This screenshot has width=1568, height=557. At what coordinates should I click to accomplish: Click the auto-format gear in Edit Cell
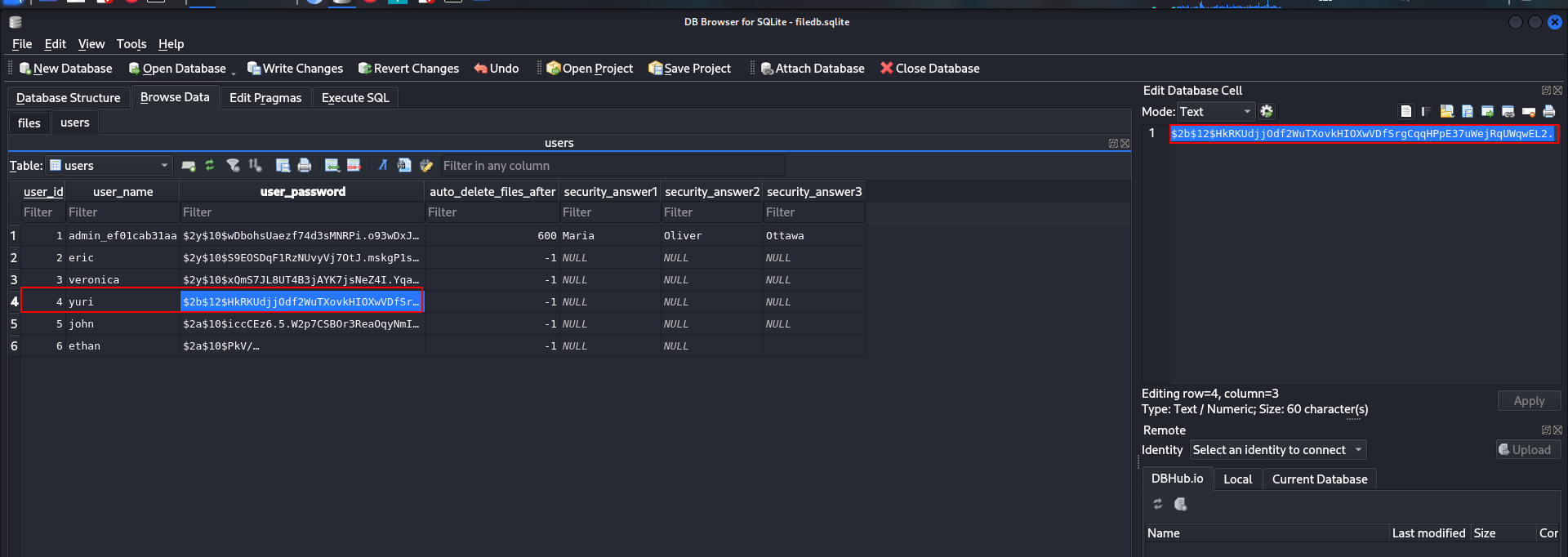coord(1267,111)
